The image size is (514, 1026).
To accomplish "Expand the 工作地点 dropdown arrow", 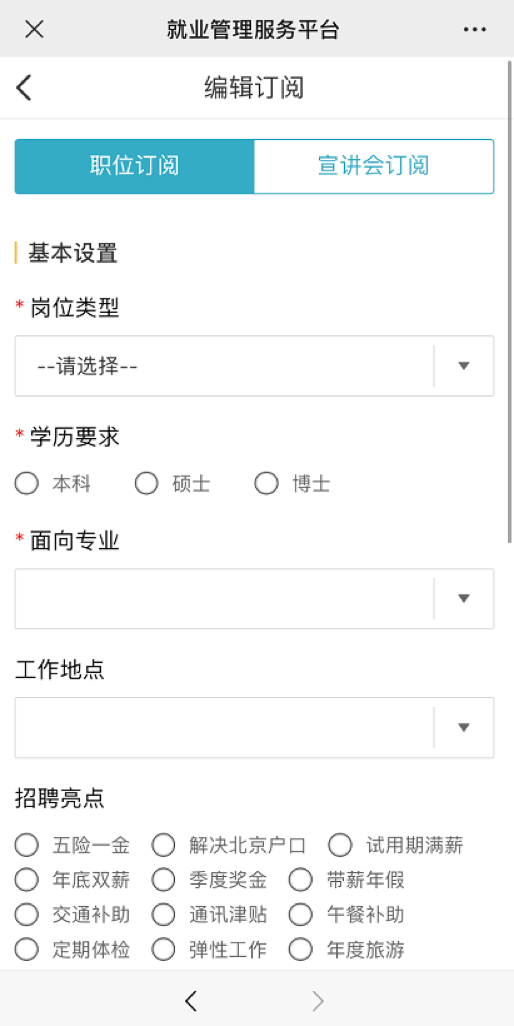I will pos(464,727).
